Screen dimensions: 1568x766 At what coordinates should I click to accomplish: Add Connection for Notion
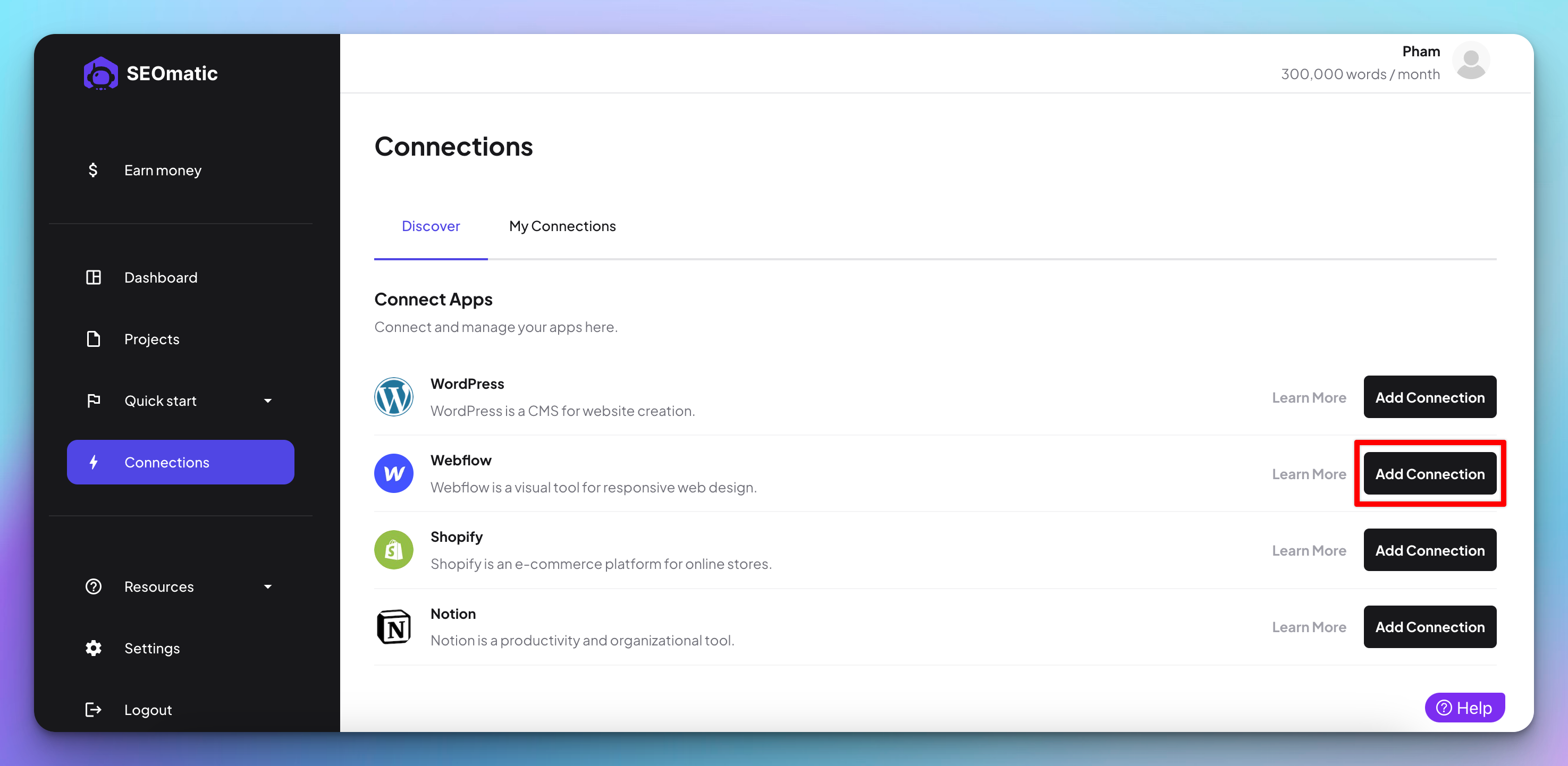pos(1430,627)
